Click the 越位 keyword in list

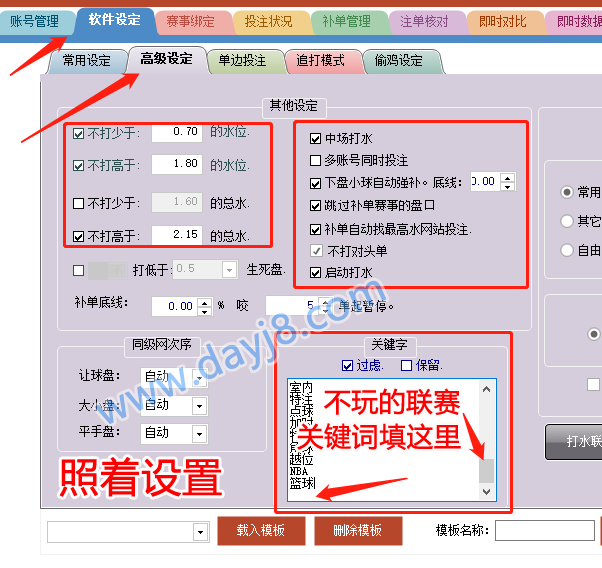click(301, 459)
